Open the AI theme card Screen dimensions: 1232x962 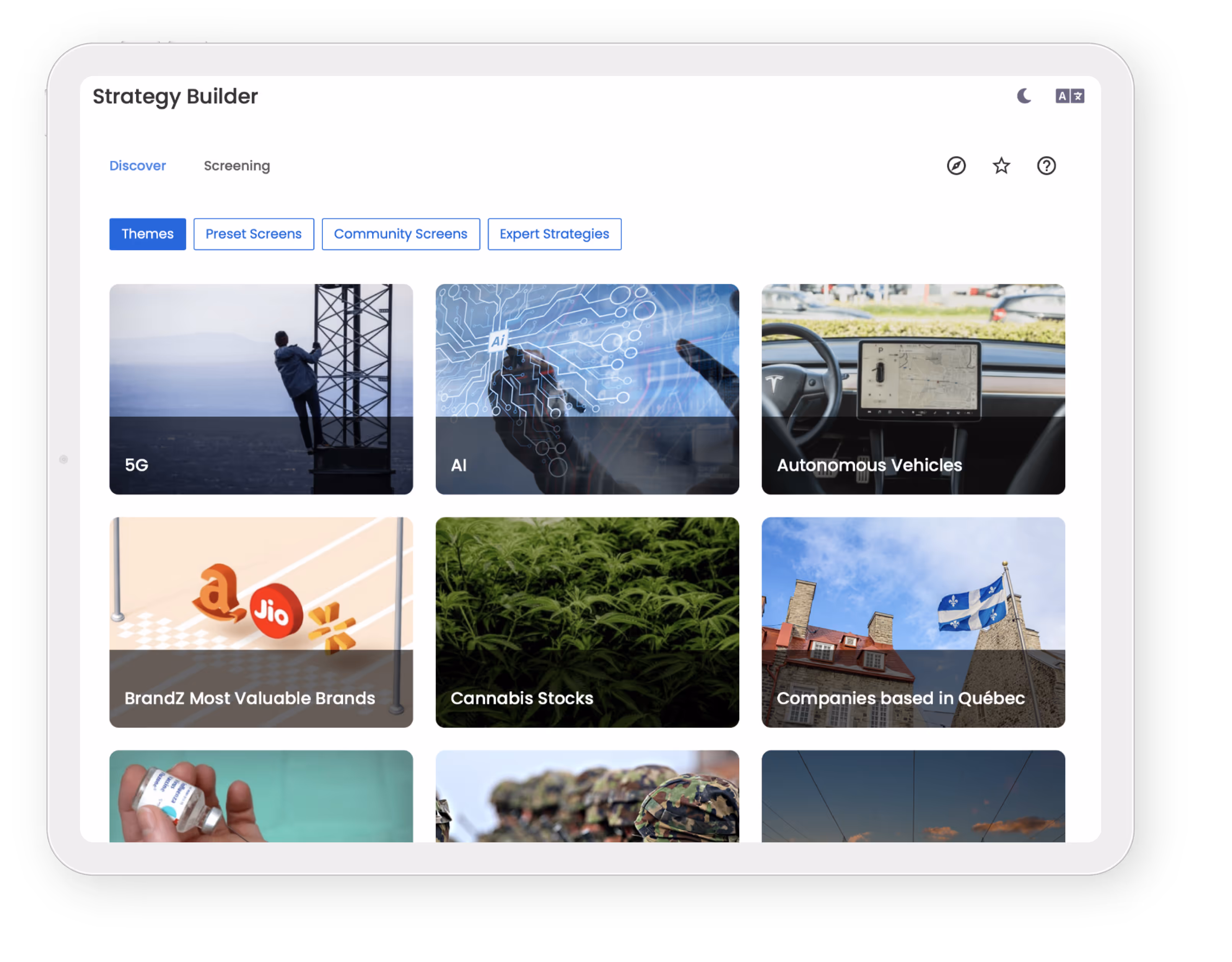click(587, 389)
